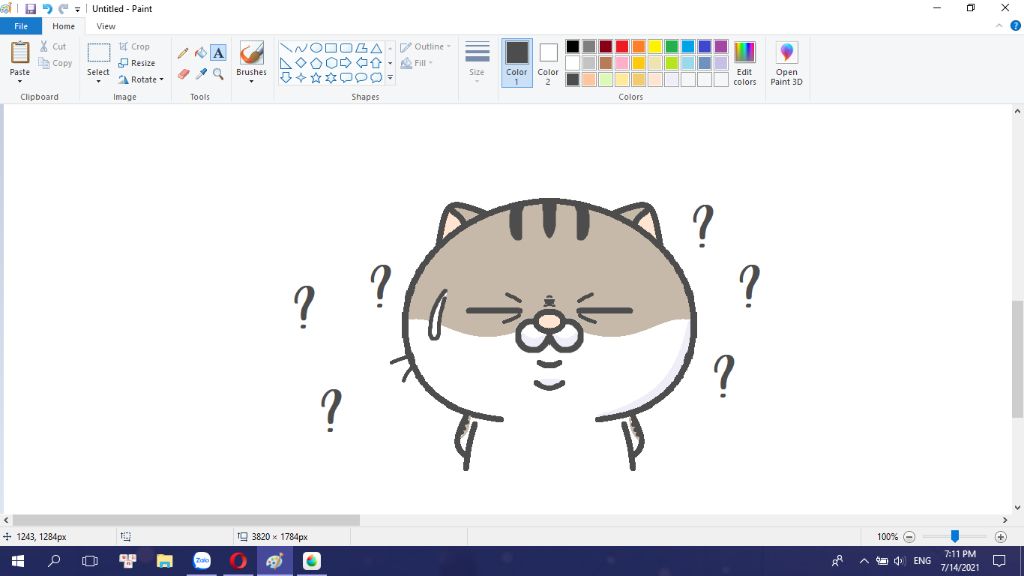Click the Paste clipboard icon
Viewport: 1024px width, 576px height.
20,53
